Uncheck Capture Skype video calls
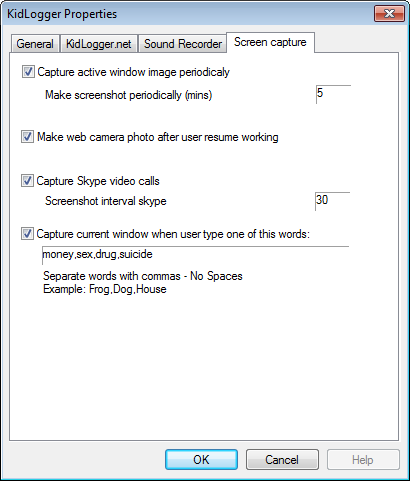The width and height of the screenshot is (410, 481). pos(27,181)
